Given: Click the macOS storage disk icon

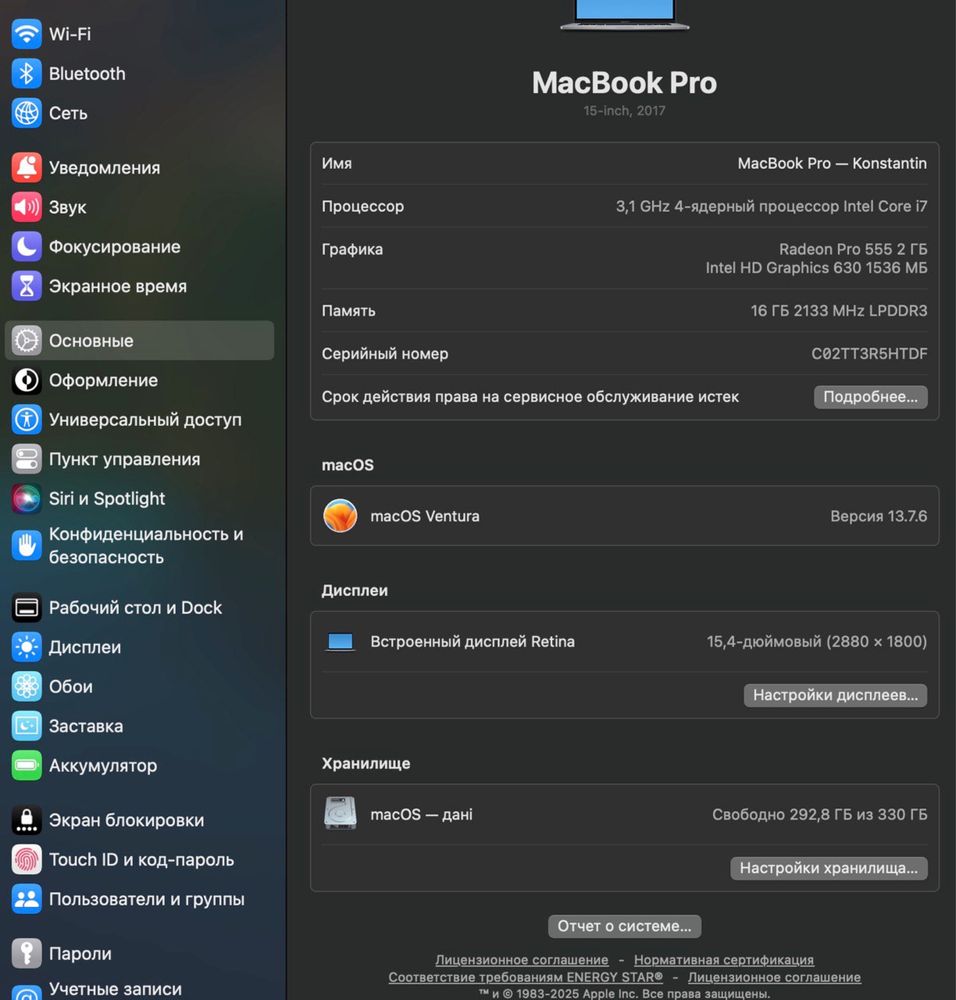Looking at the screenshot, I should [340, 813].
